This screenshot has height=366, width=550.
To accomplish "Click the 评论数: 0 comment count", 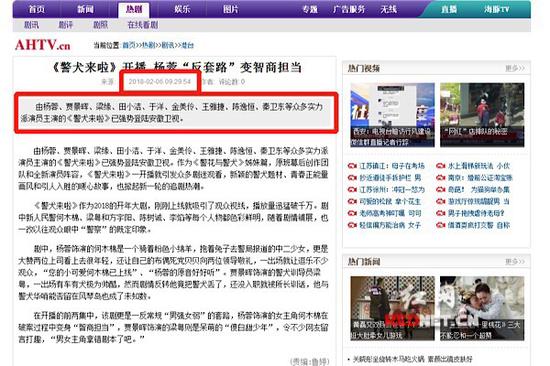I will tap(232, 82).
